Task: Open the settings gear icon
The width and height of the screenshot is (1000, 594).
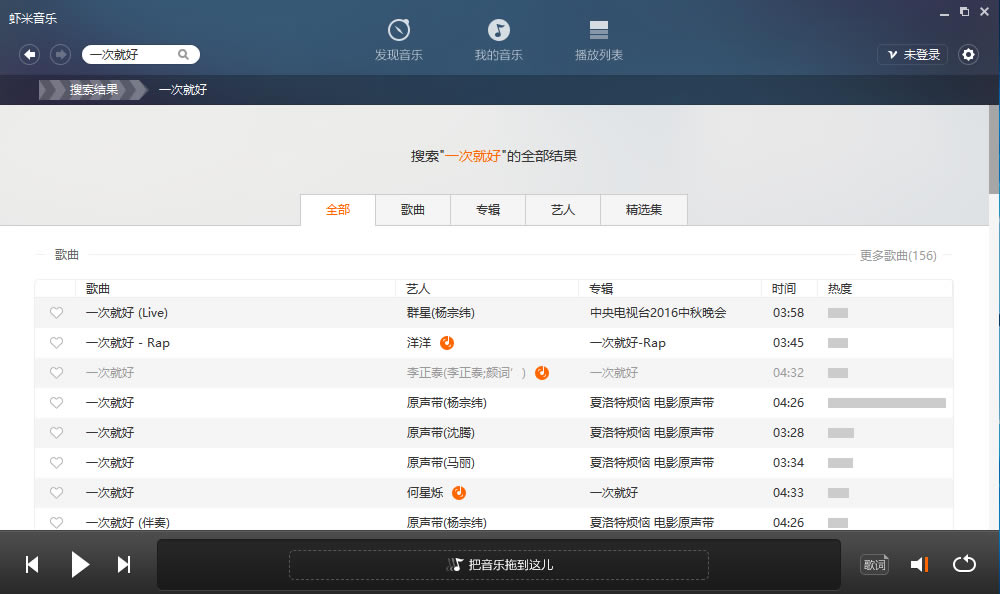Action: pyautogui.click(x=967, y=55)
